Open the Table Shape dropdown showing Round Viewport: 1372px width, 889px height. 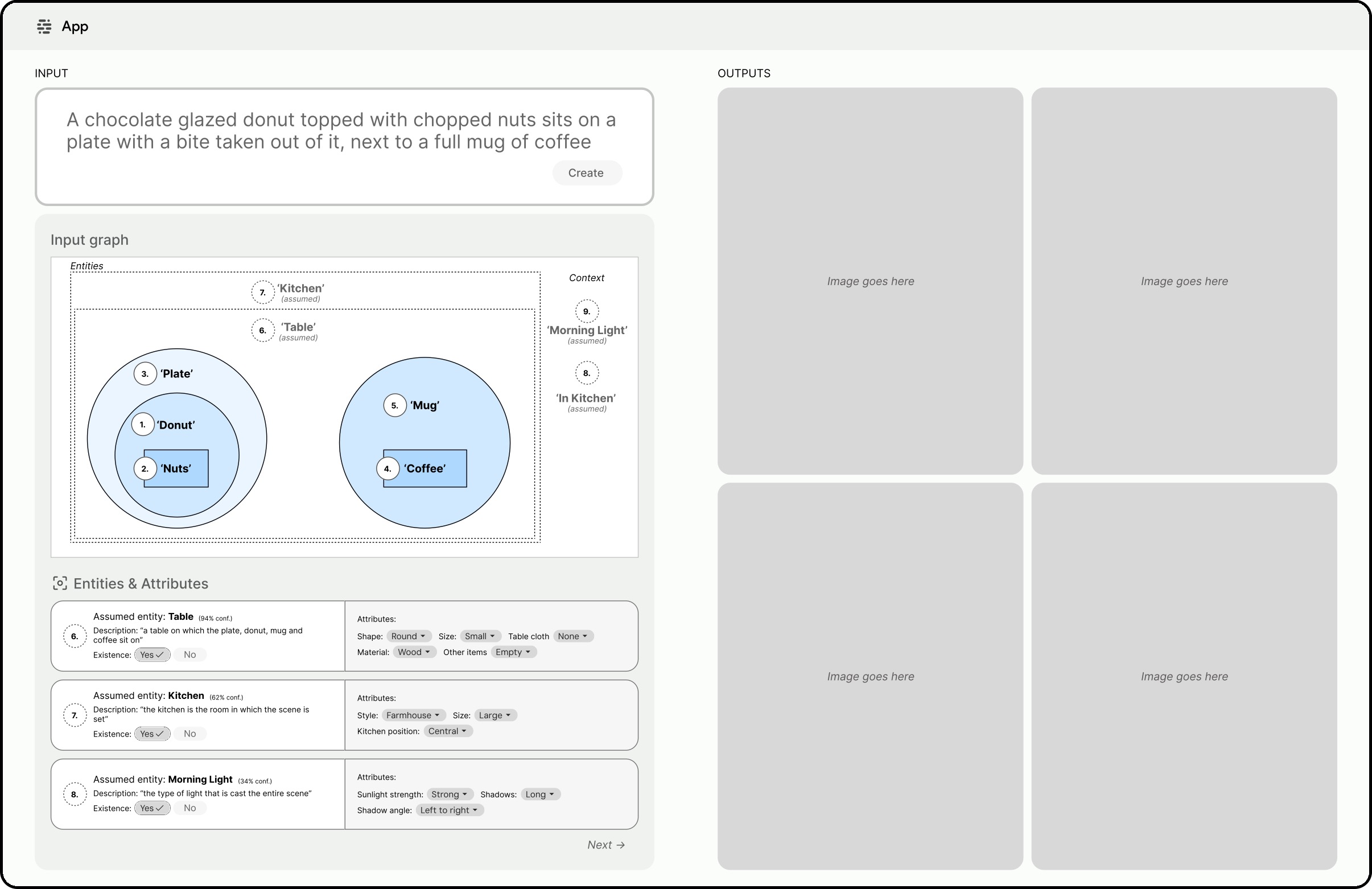click(408, 636)
